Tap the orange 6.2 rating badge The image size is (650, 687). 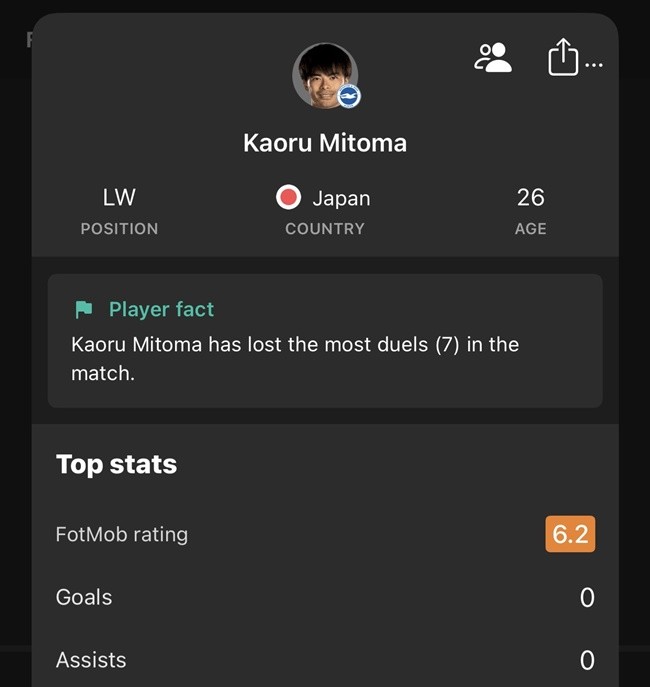[x=570, y=534]
